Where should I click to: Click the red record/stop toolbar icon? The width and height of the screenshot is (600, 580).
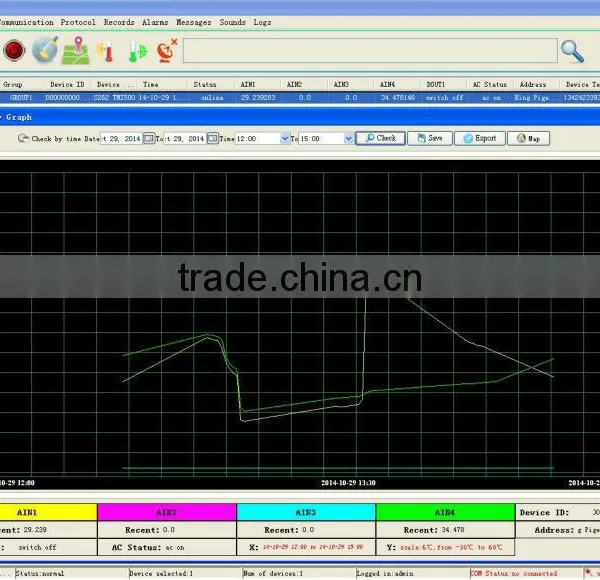coord(15,51)
